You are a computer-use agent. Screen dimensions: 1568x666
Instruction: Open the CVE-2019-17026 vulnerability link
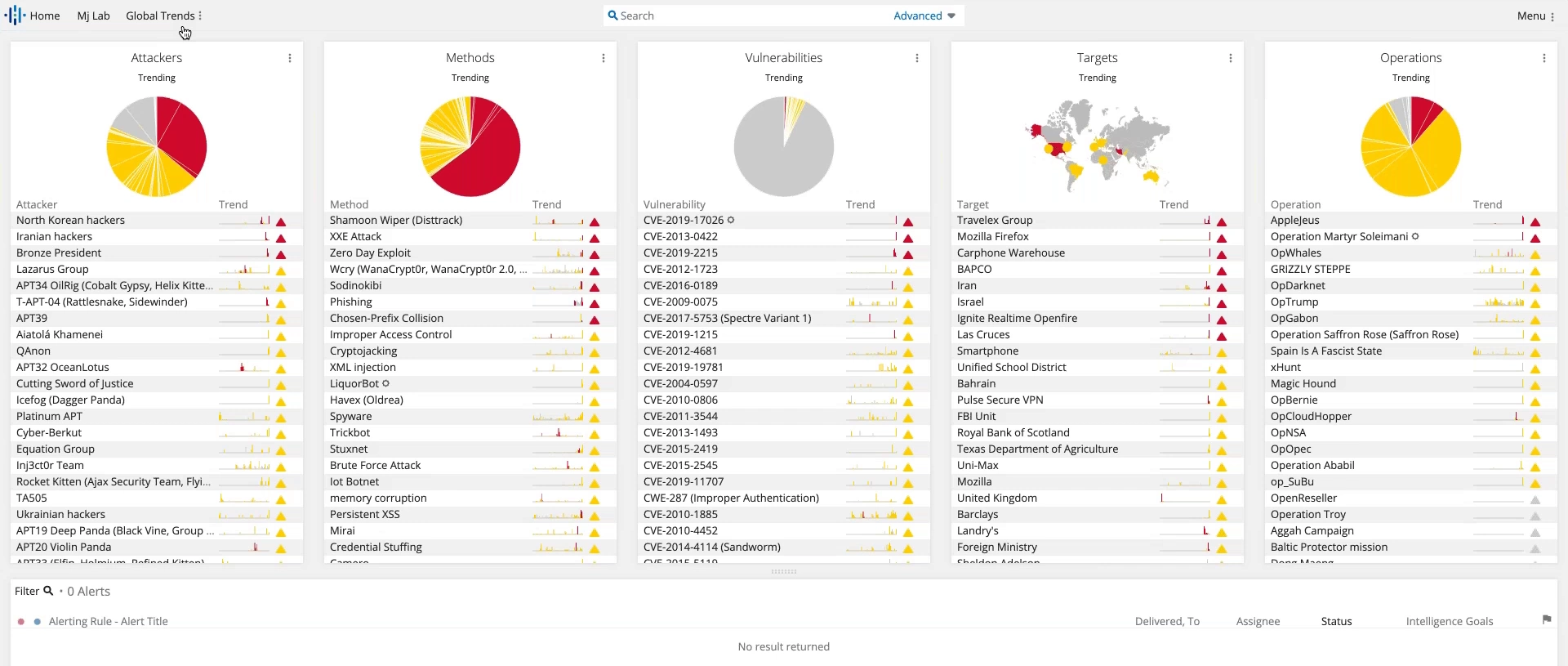(684, 221)
